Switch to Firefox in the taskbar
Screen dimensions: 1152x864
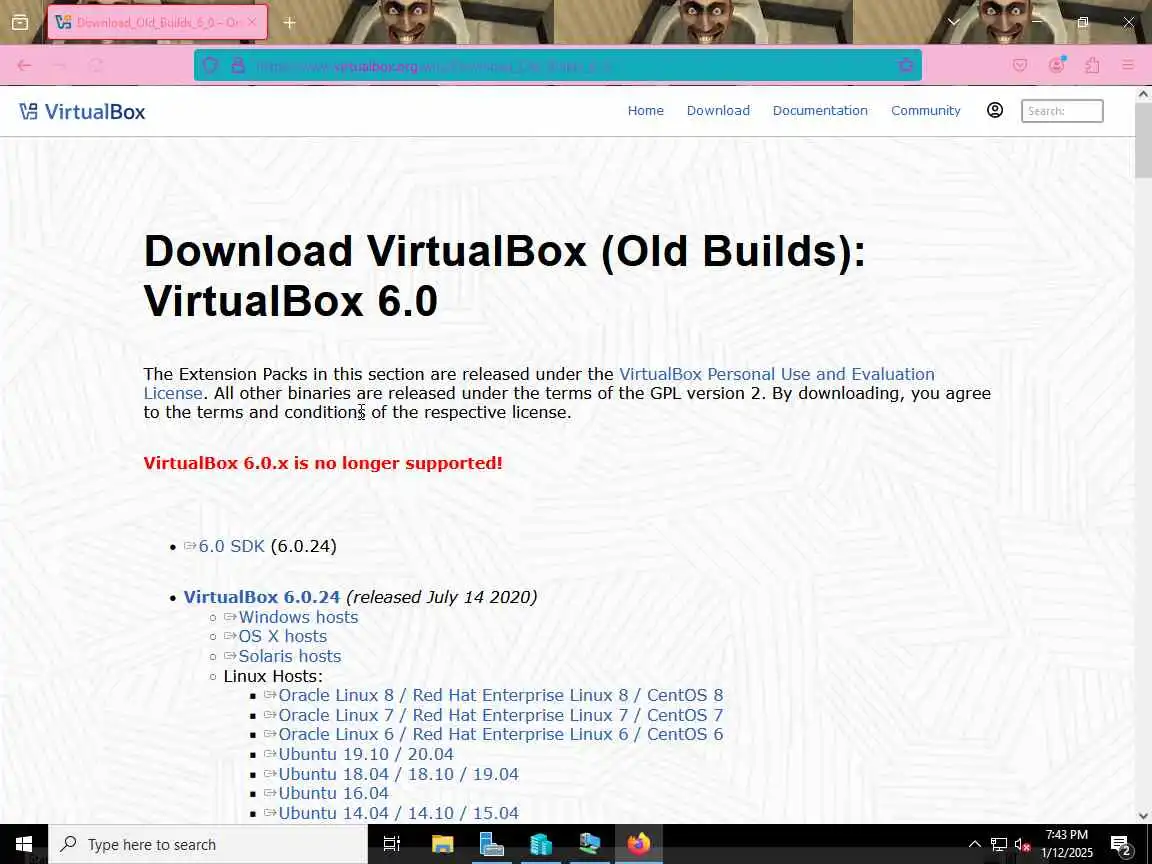(x=638, y=844)
